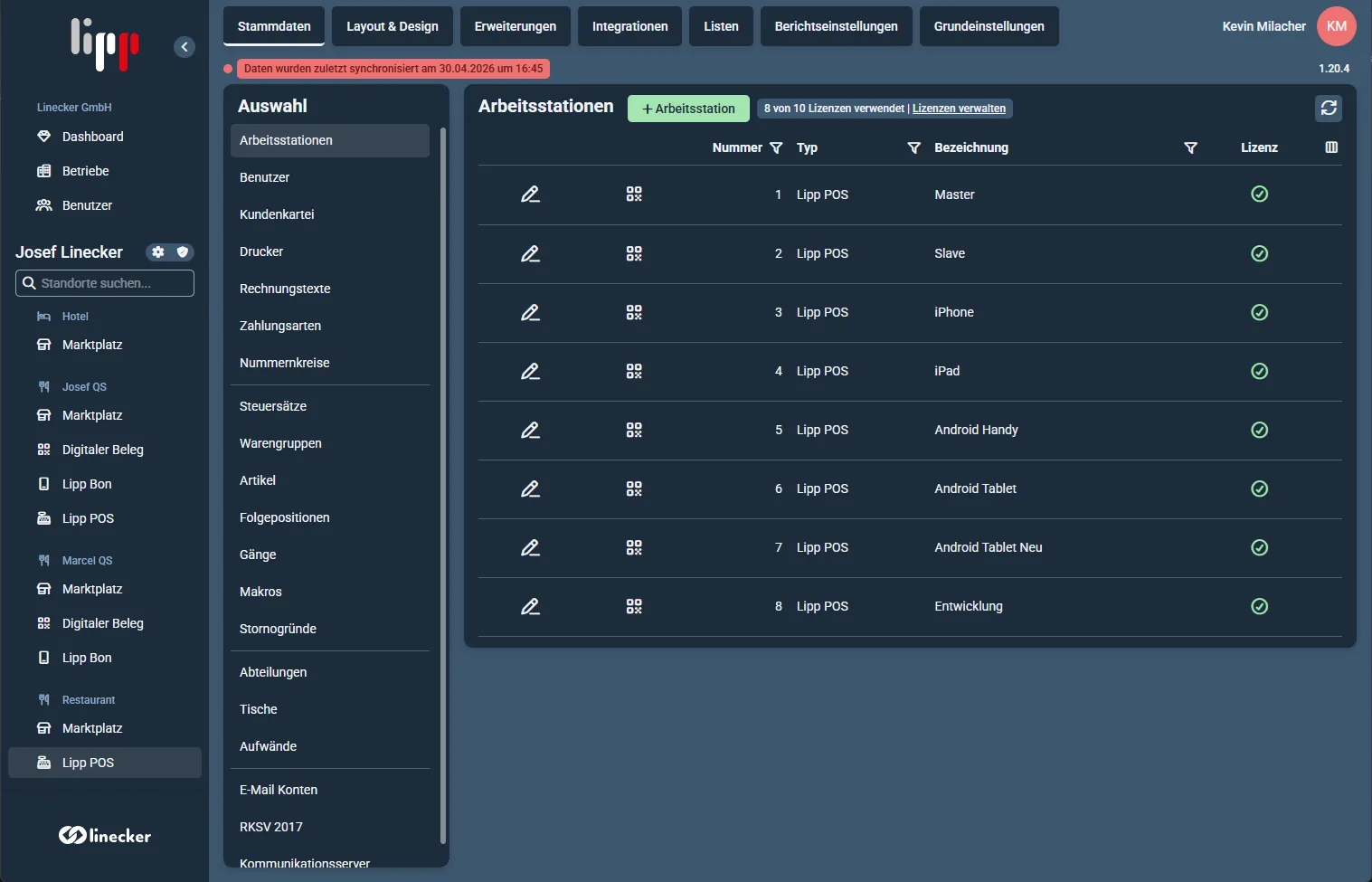Select Drucker in the Auswahl list
Image resolution: width=1372 pixels, height=882 pixels.
click(330, 251)
